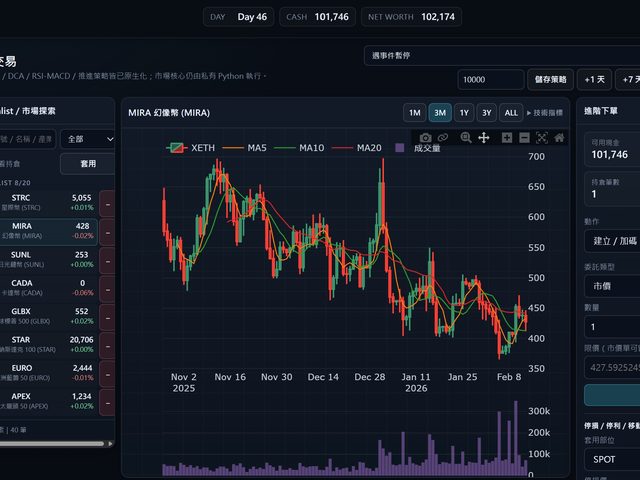Remove STAR from the watchlist

click(108, 346)
